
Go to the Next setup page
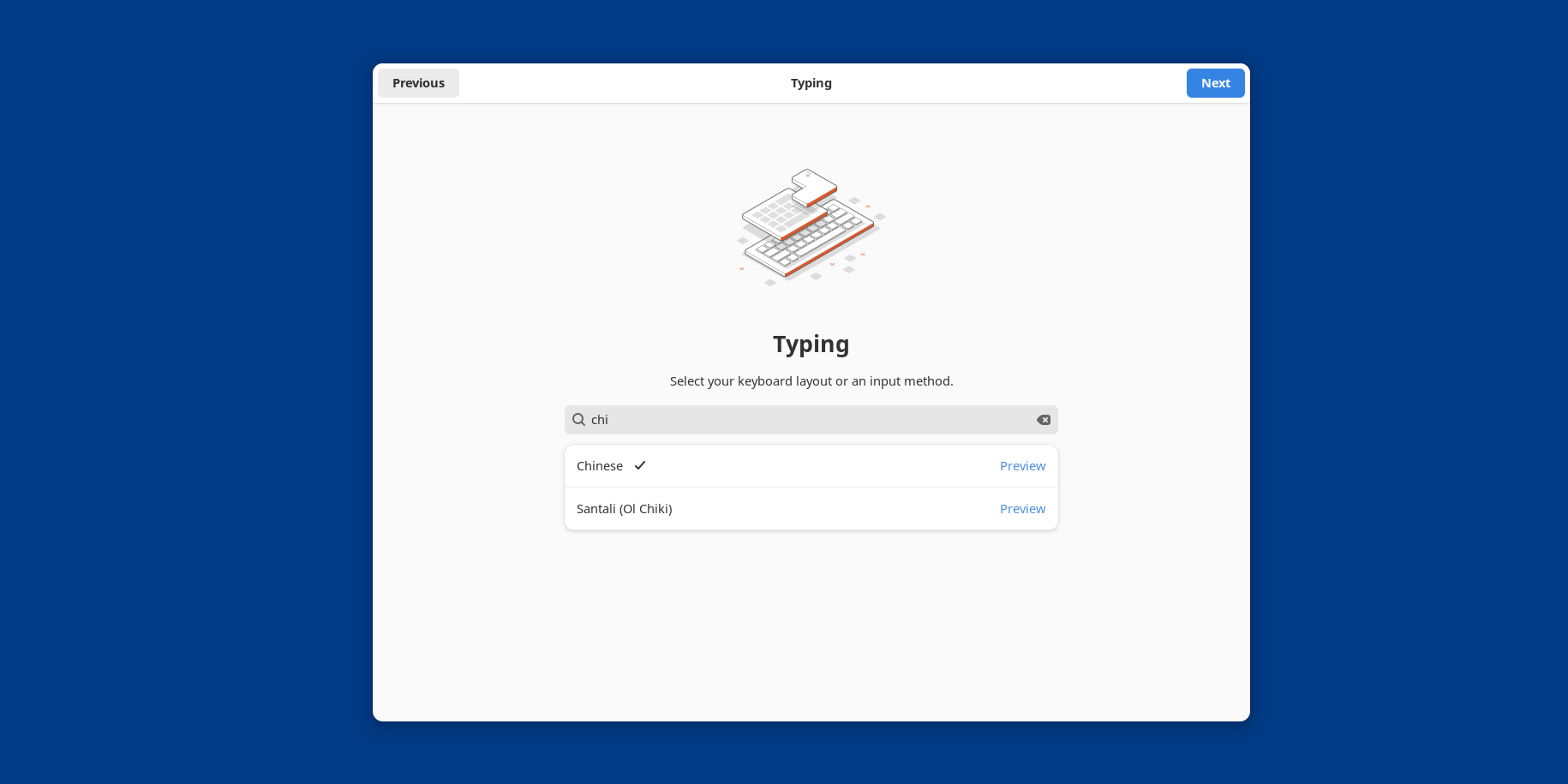point(1215,83)
